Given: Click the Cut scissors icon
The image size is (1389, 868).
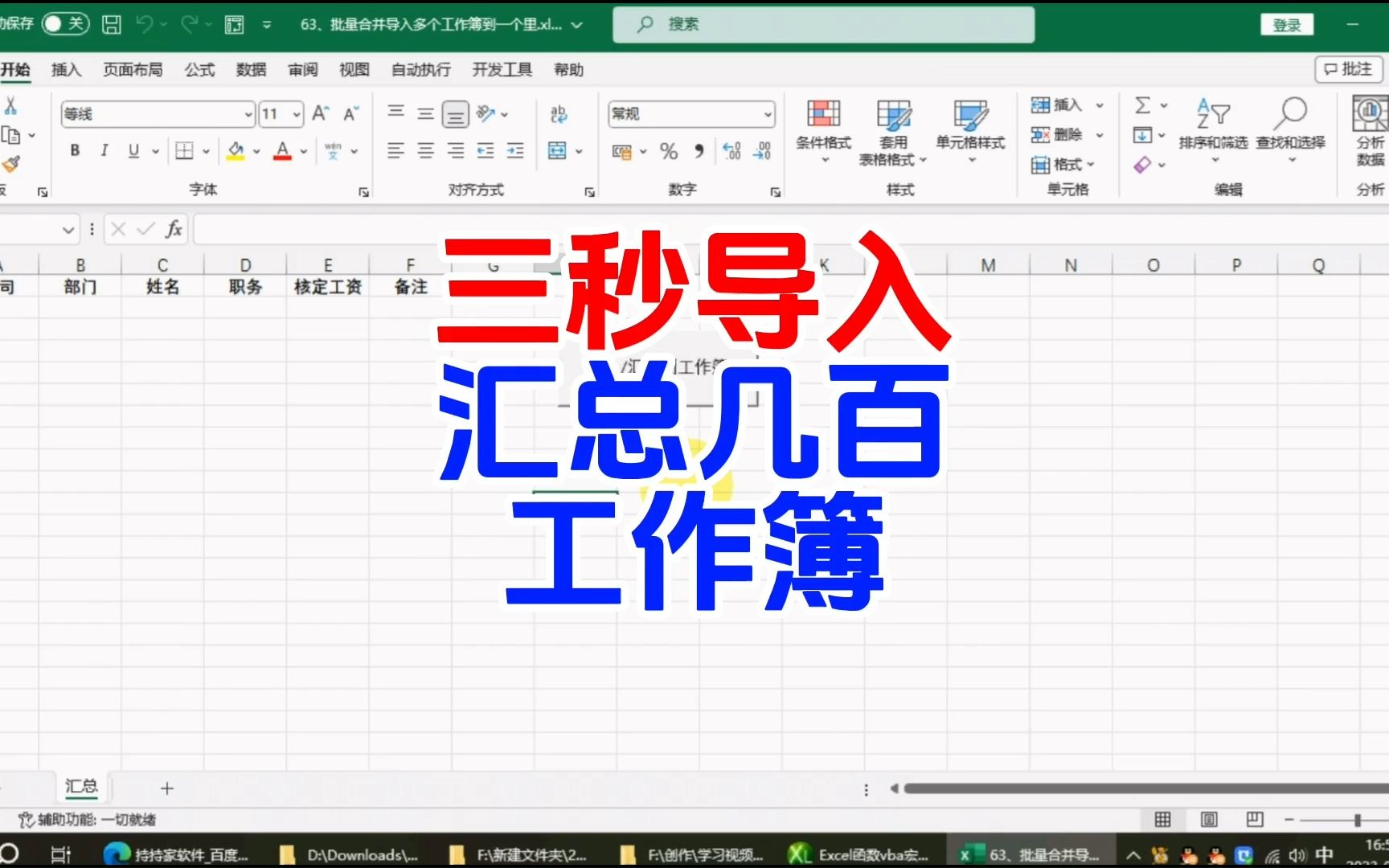Looking at the screenshot, I should point(11,105).
